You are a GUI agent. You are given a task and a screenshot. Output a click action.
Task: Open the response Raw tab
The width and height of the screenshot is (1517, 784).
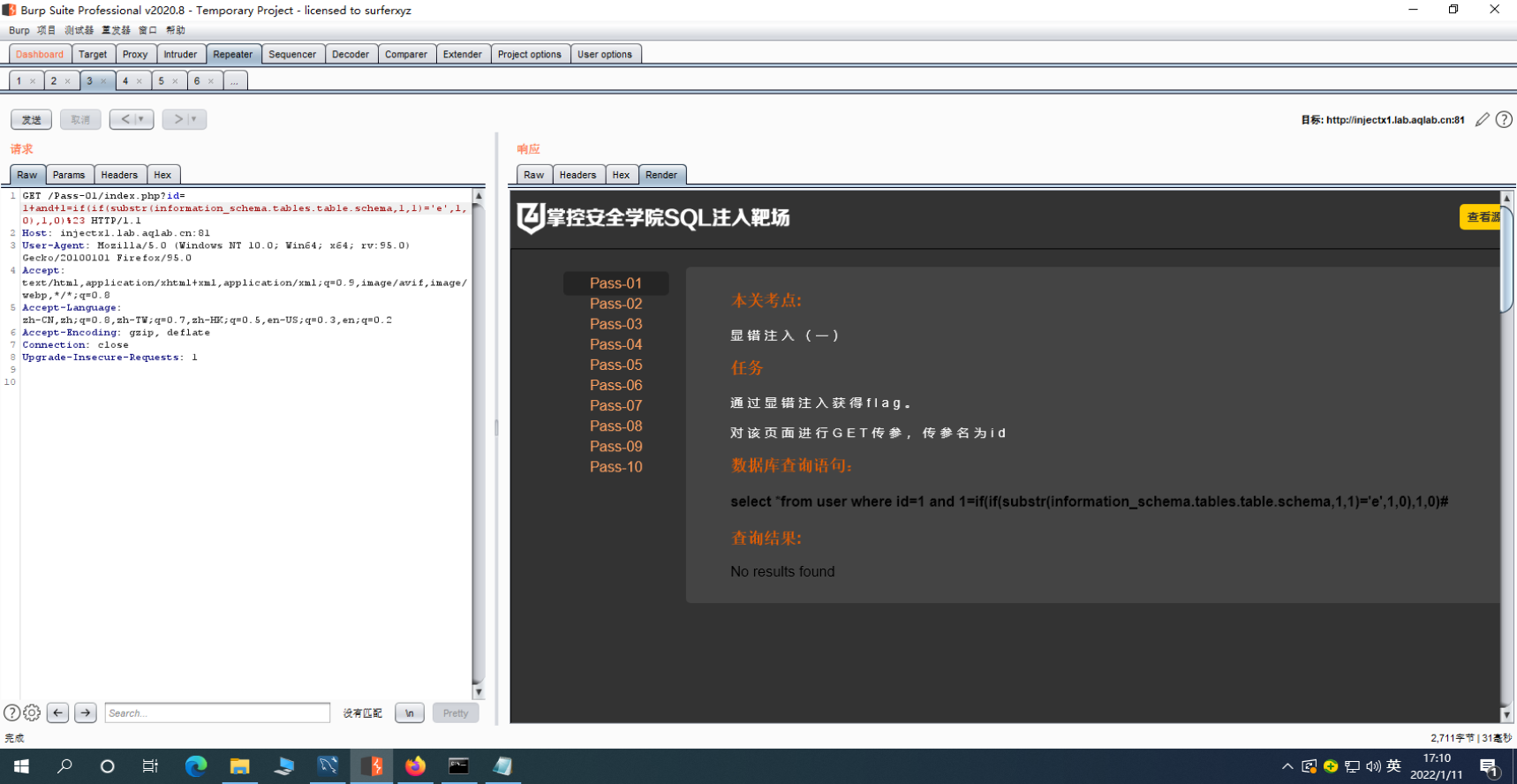tap(533, 175)
